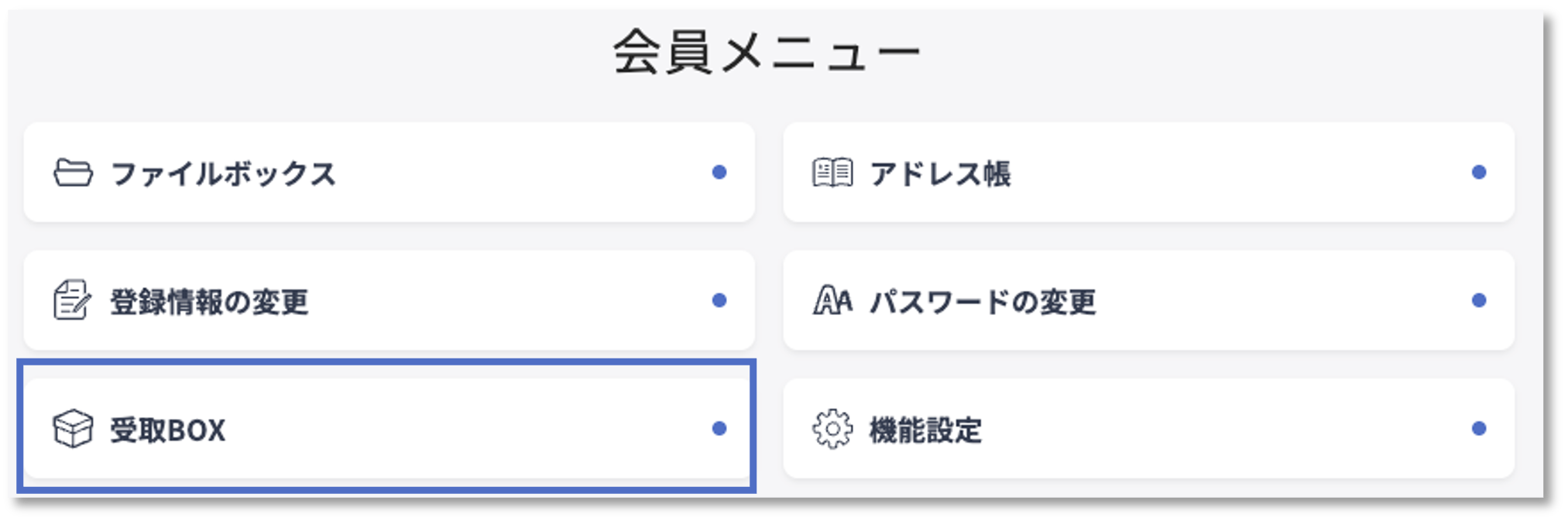Click the blue highlight frame around 受取BOX

coord(387,363)
